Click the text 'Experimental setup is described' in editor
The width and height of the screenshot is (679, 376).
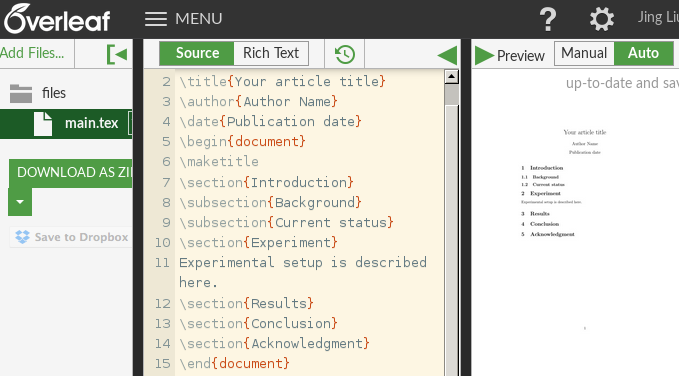(303, 263)
